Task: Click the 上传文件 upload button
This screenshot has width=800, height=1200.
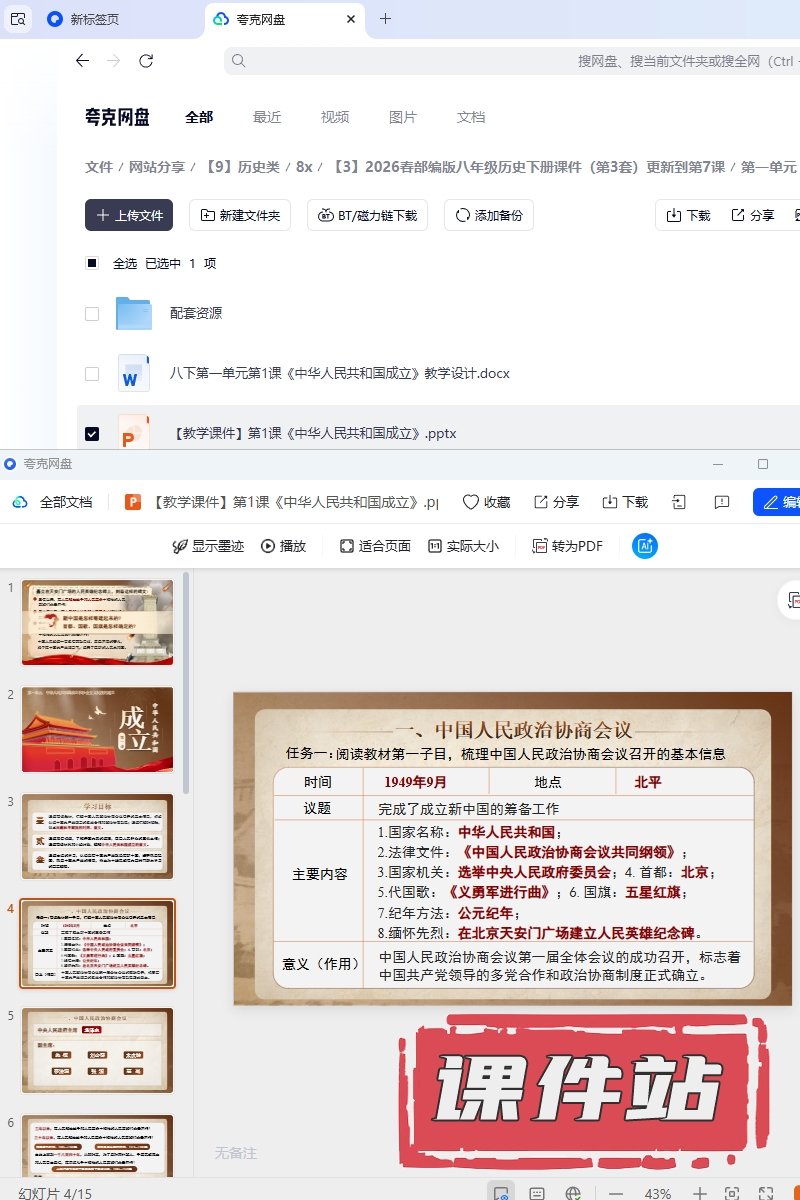Action: (129, 215)
